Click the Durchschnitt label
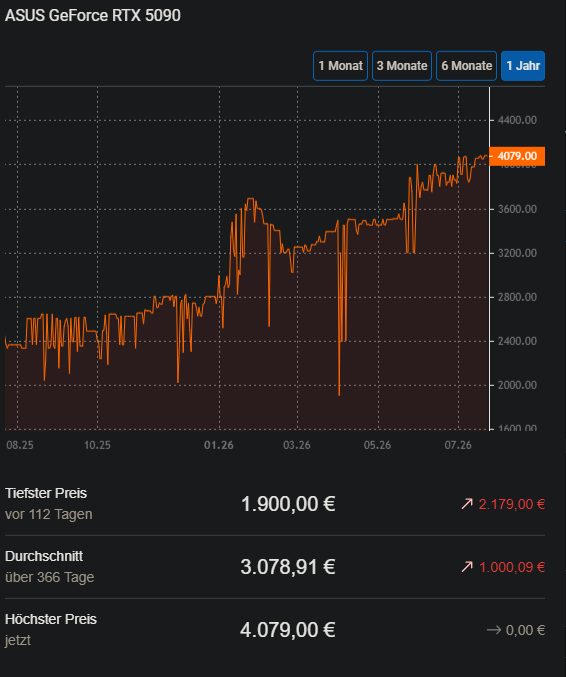 pyautogui.click(x=44, y=556)
